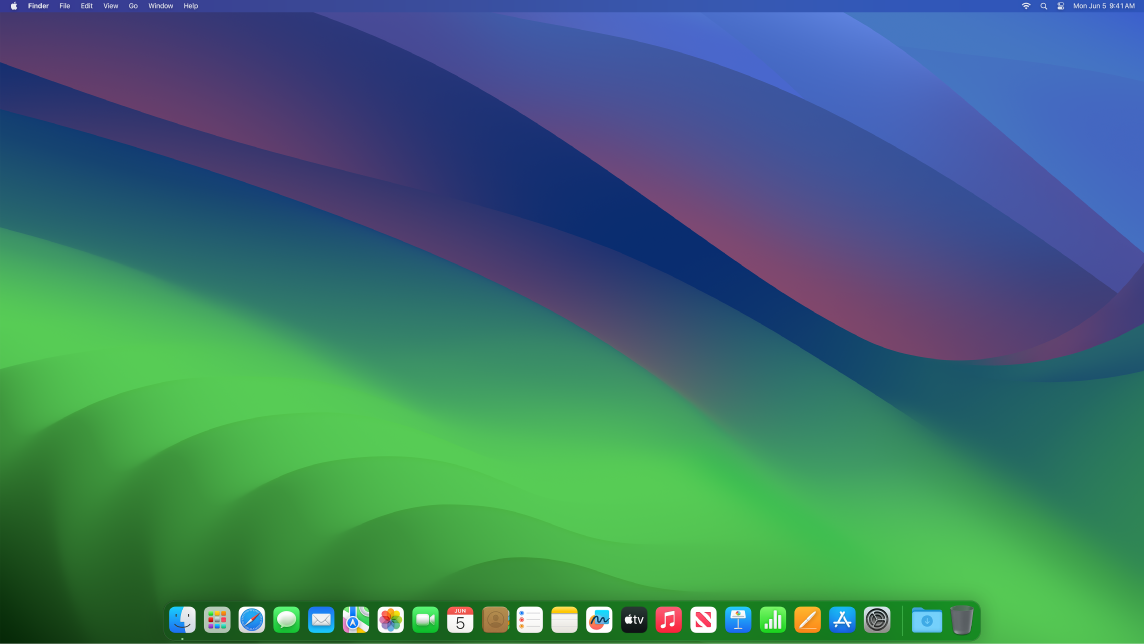1144x644 pixels.
Task: Open Calendar showing June 5
Action: pos(460,620)
